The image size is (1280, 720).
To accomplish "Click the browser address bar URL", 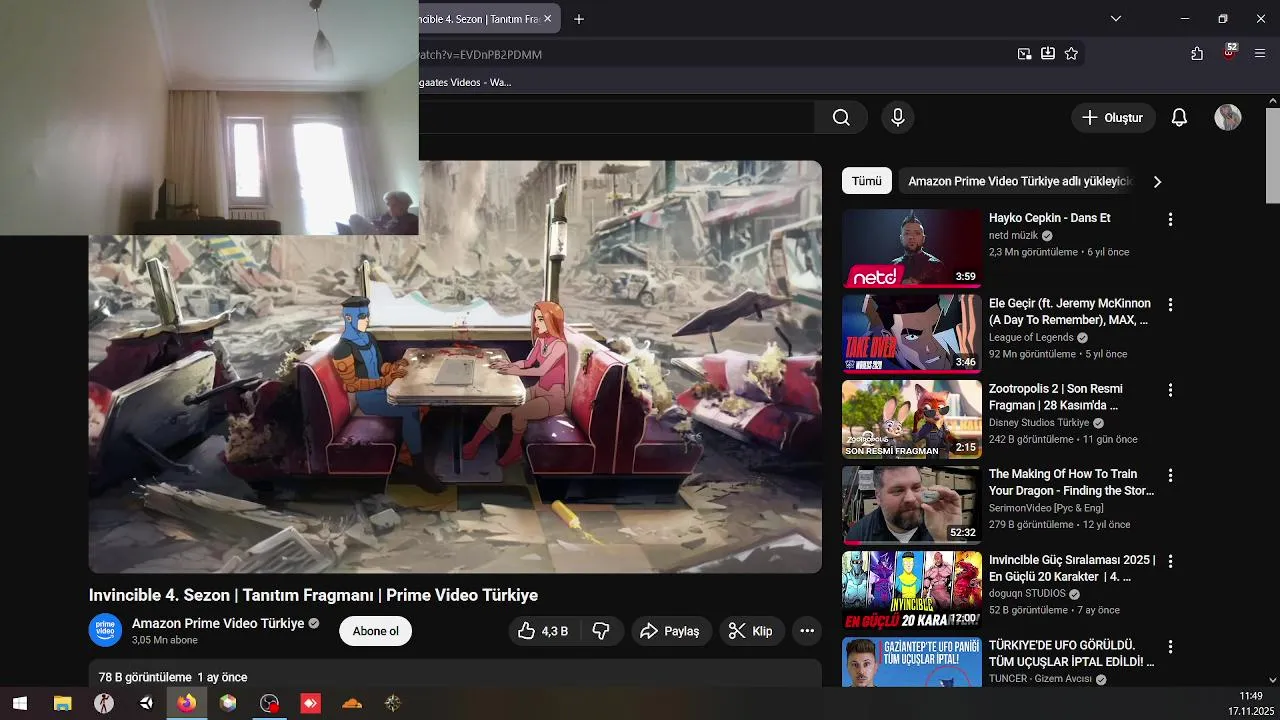I will 481,54.
